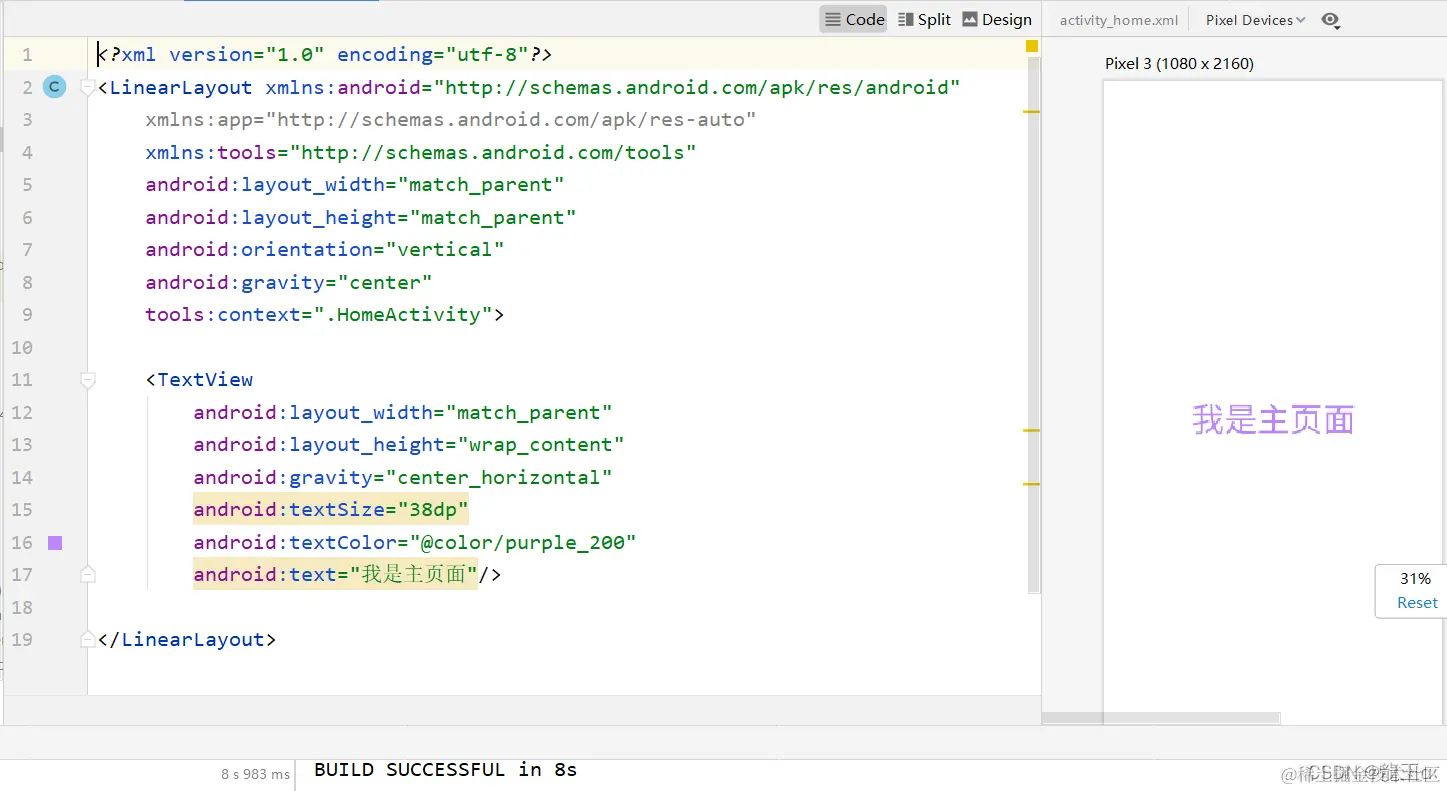This screenshot has height=791, width=1447.
Task: Open the activity_home.xml file selector
Action: point(1119,20)
